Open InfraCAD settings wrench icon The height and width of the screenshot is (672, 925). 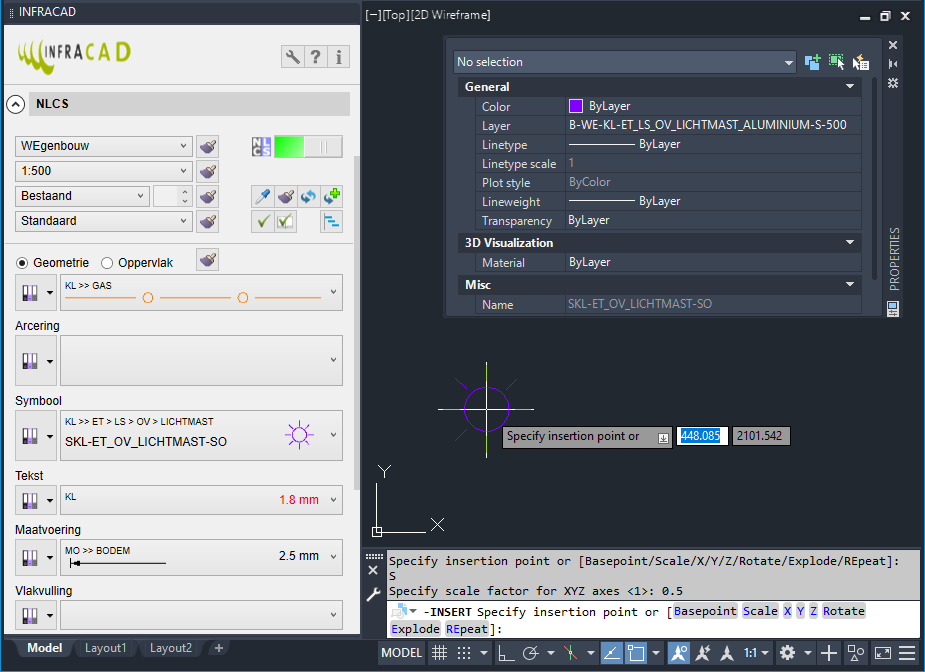click(292, 57)
